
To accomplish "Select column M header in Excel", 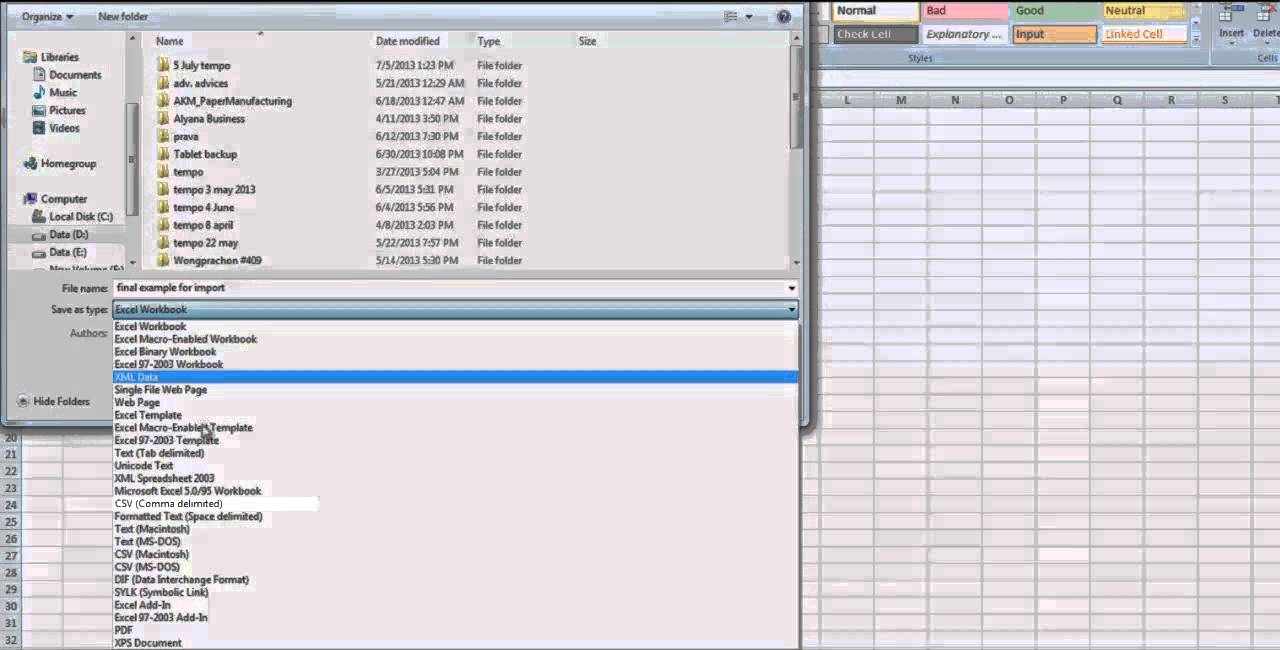I will click(x=901, y=100).
